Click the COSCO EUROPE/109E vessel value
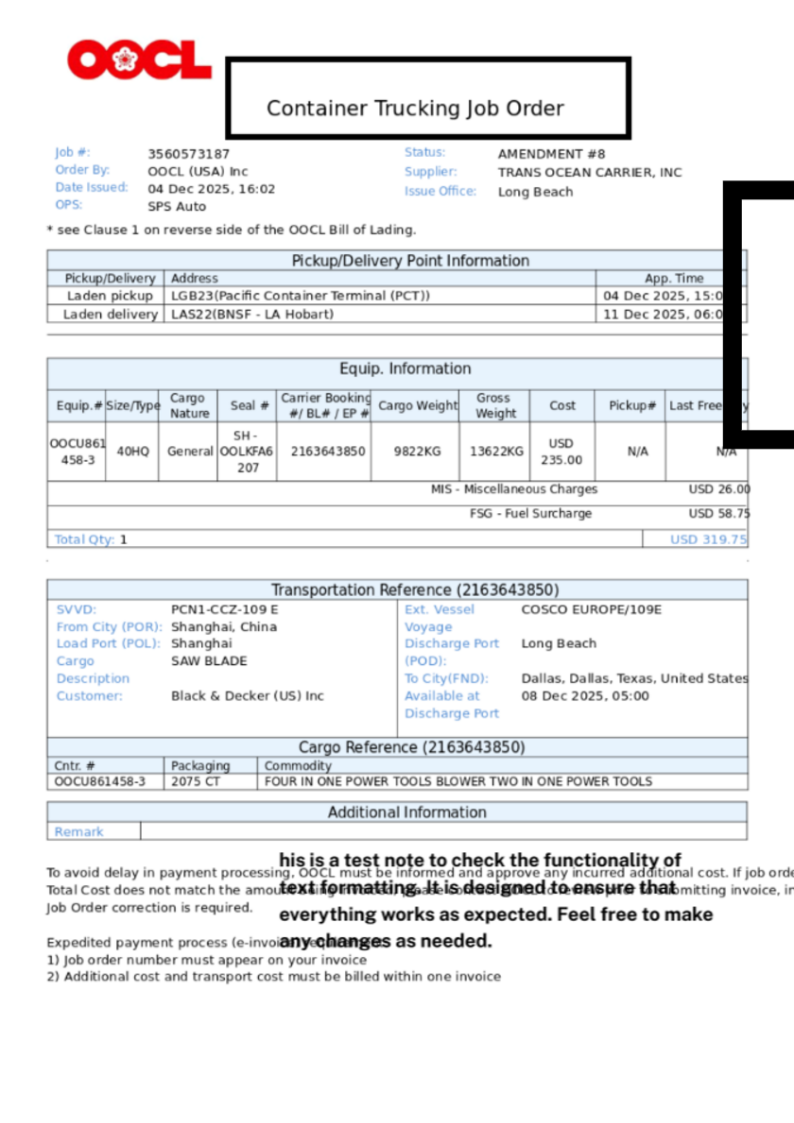Screen dimensions: 794x1123 (x=591, y=609)
